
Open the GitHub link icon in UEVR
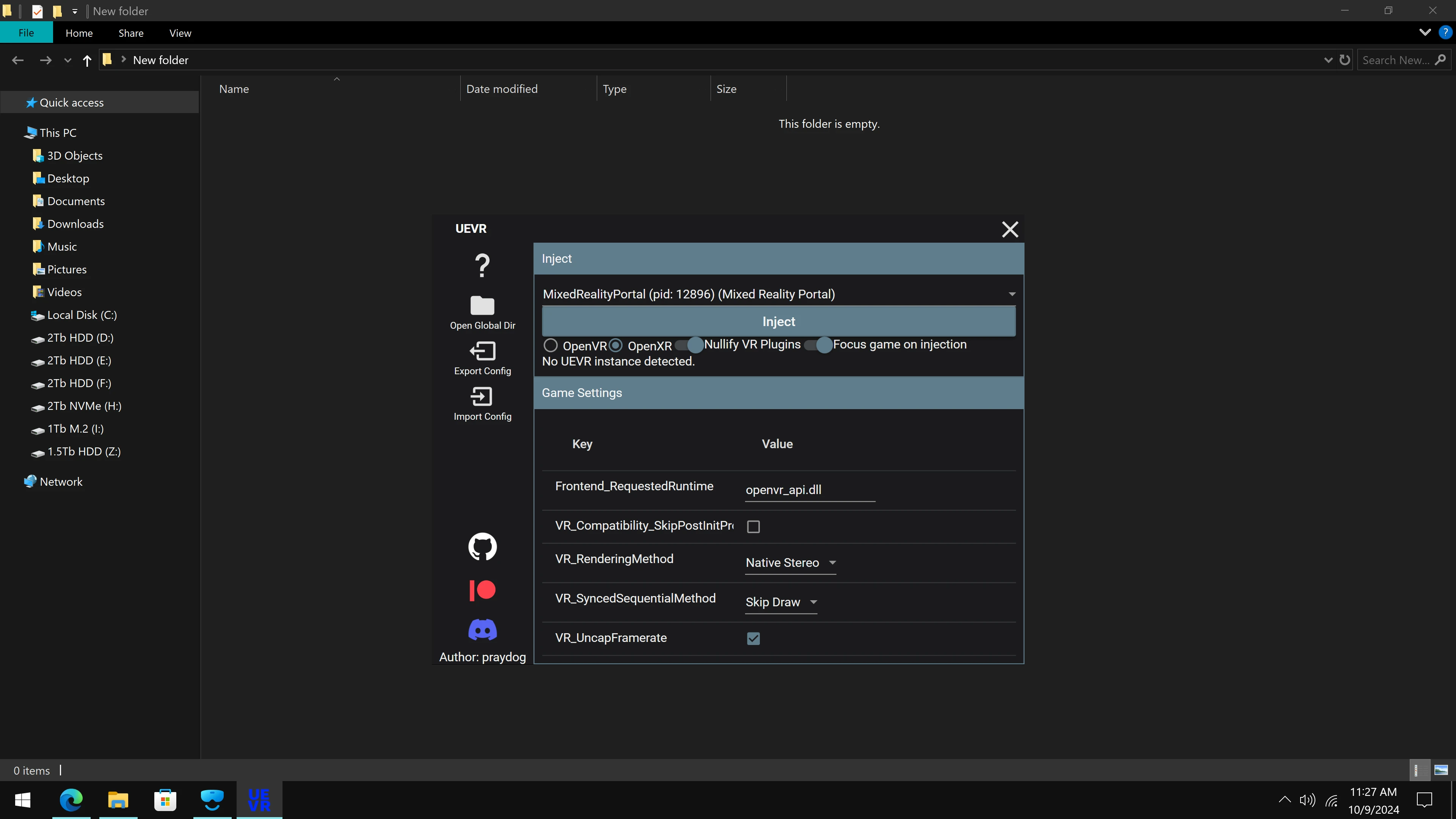tap(482, 546)
